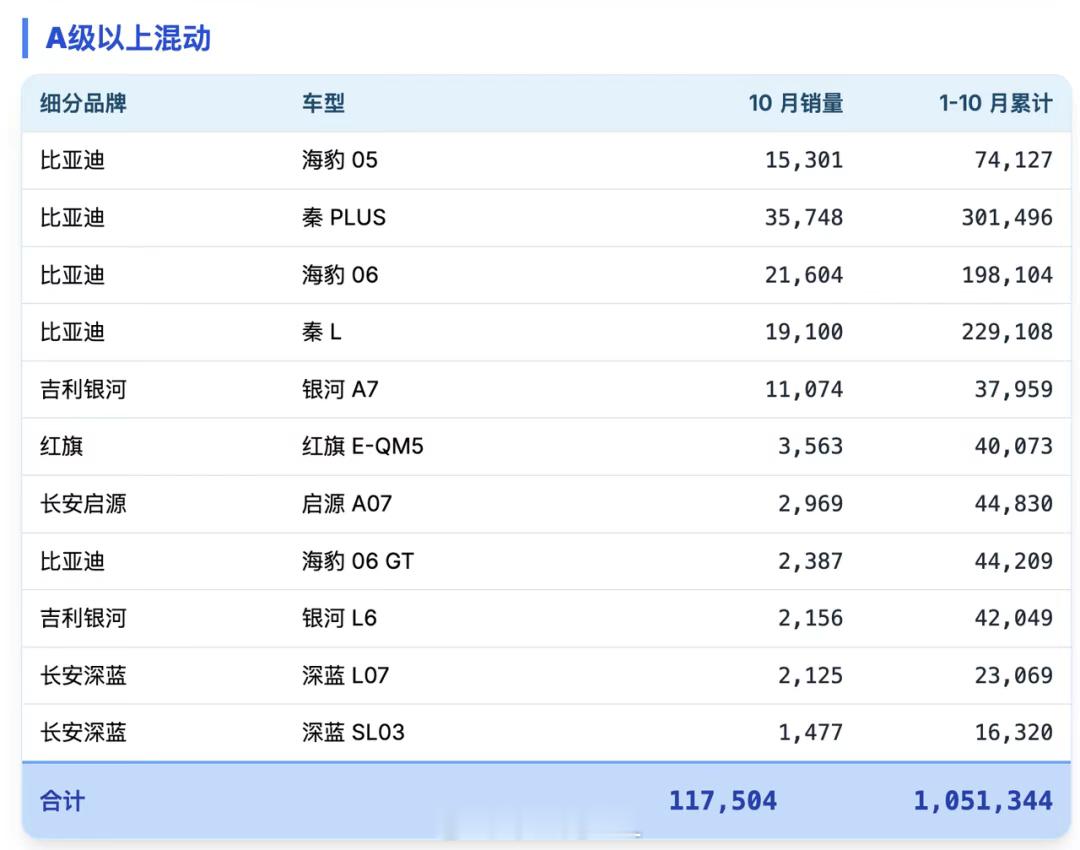The image size is (1080, 850).
Task: Select the value 1,477
Action: (x=810, y=732)
